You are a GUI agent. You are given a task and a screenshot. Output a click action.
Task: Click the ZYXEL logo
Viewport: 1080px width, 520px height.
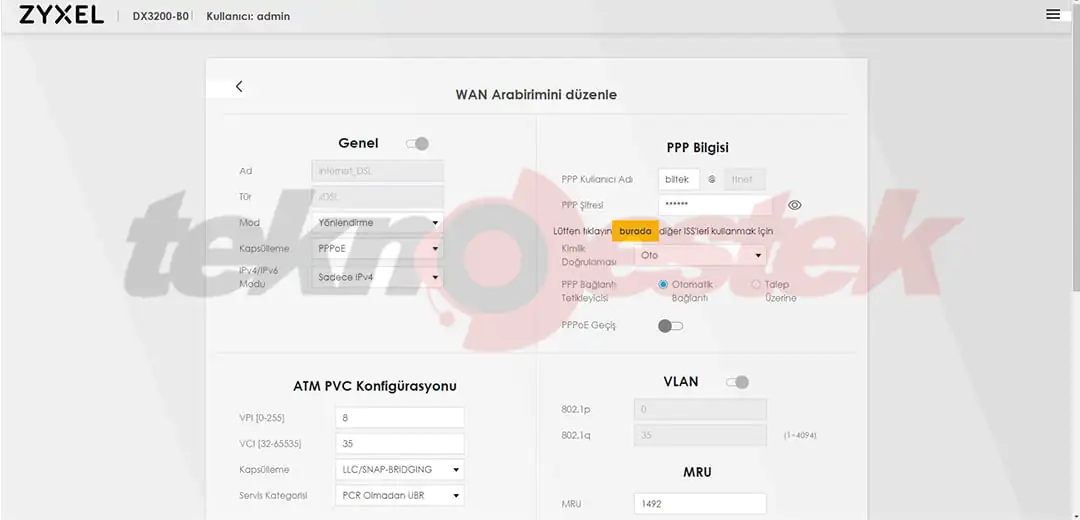click(61, 15)
